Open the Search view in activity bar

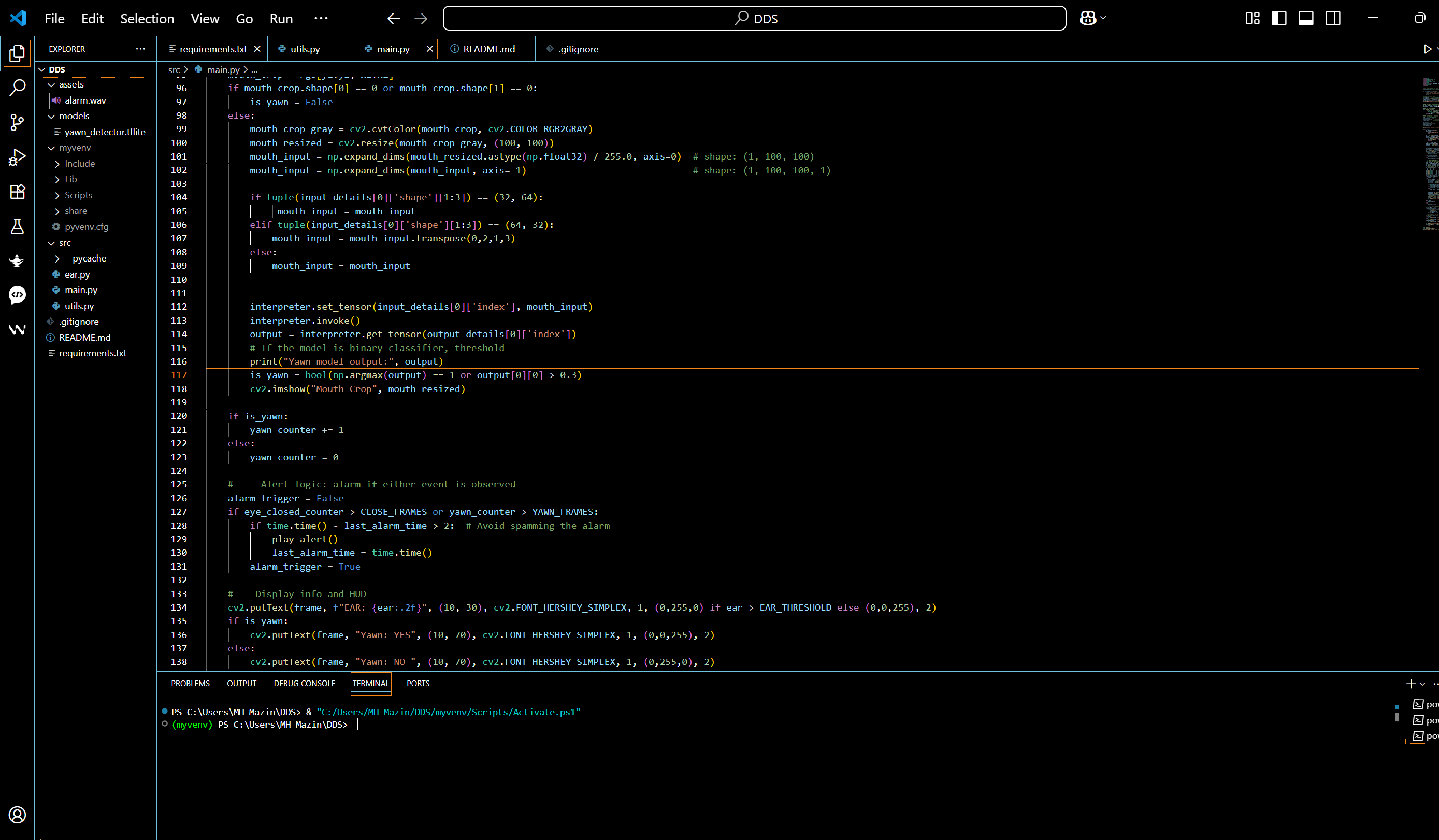click(x=17, y=88)
